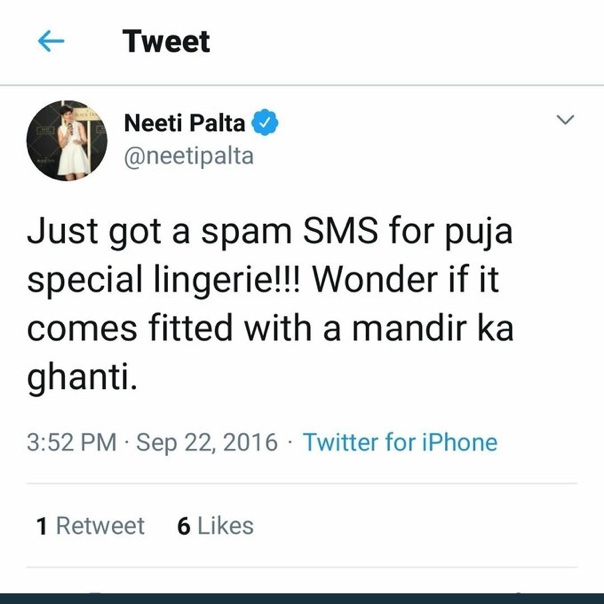Click the word "lingerie!!!" in the tweet

pos(227,281)
